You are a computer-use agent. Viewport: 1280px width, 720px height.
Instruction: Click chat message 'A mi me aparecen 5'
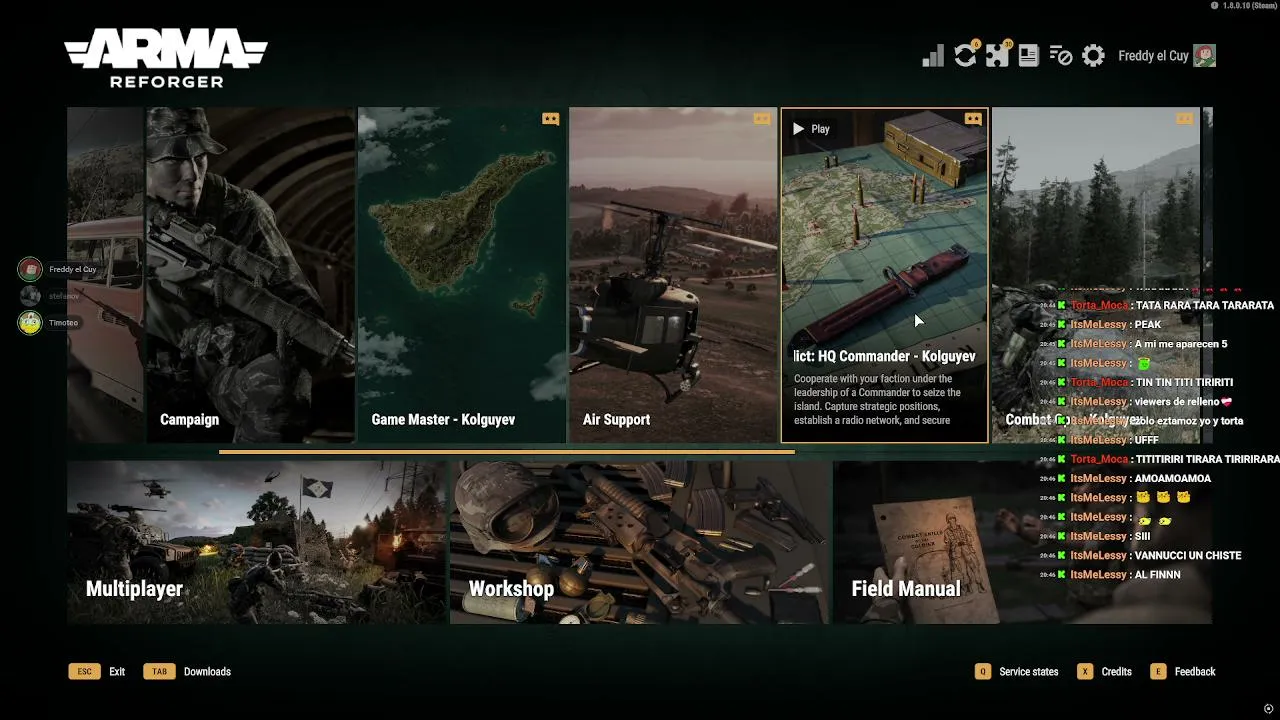pos(1181,344)
